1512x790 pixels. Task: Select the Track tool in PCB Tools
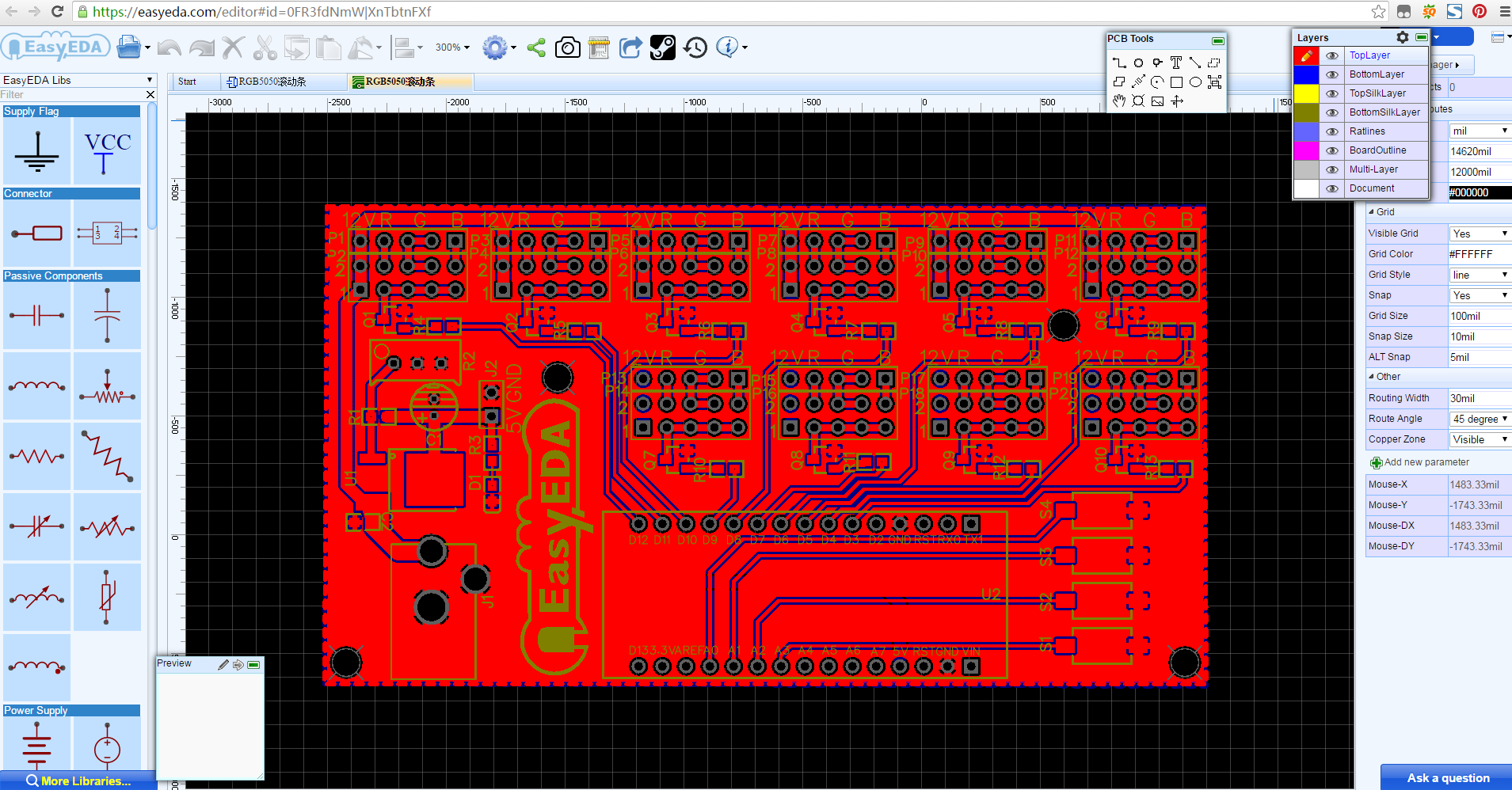click(1119, 63)
